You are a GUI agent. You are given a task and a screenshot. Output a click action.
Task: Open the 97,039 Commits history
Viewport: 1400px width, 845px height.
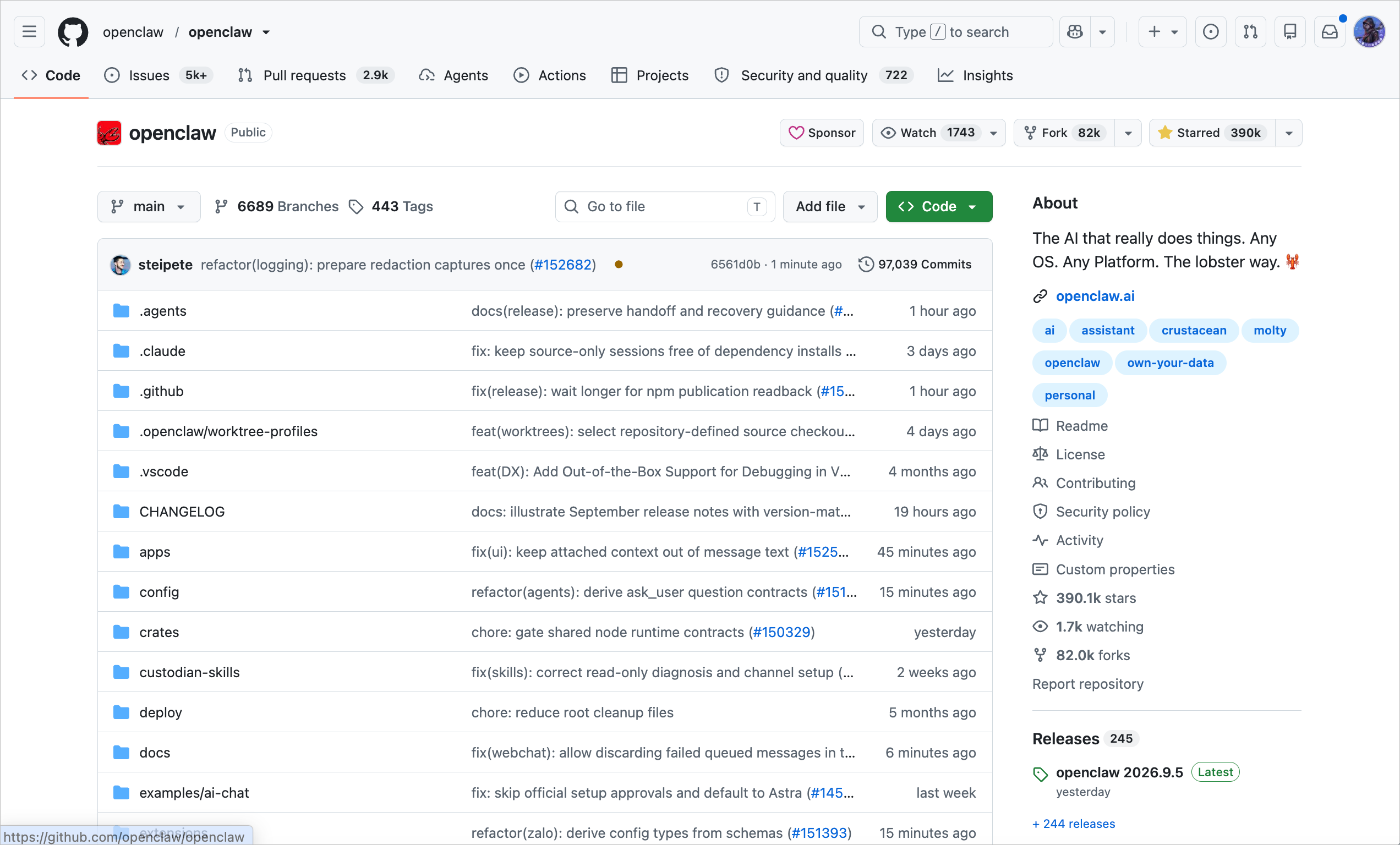[915, 265]
